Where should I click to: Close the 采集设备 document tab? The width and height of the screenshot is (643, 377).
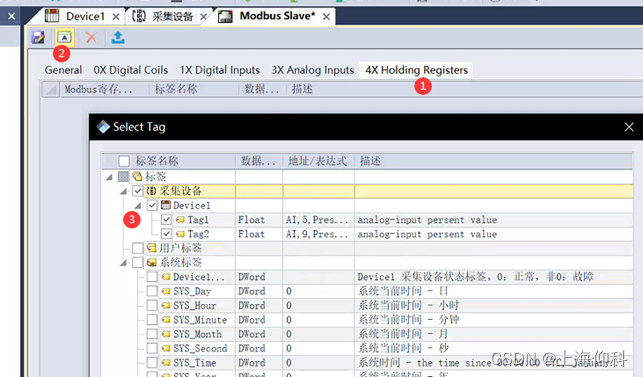click(x=203, y=17)
